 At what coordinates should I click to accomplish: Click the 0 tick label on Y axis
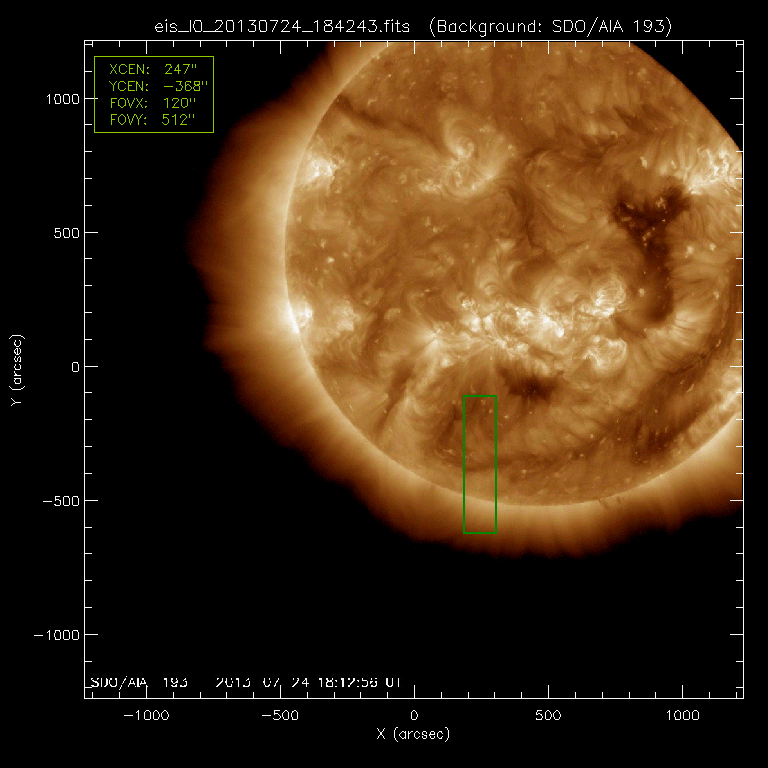(71, 366)
